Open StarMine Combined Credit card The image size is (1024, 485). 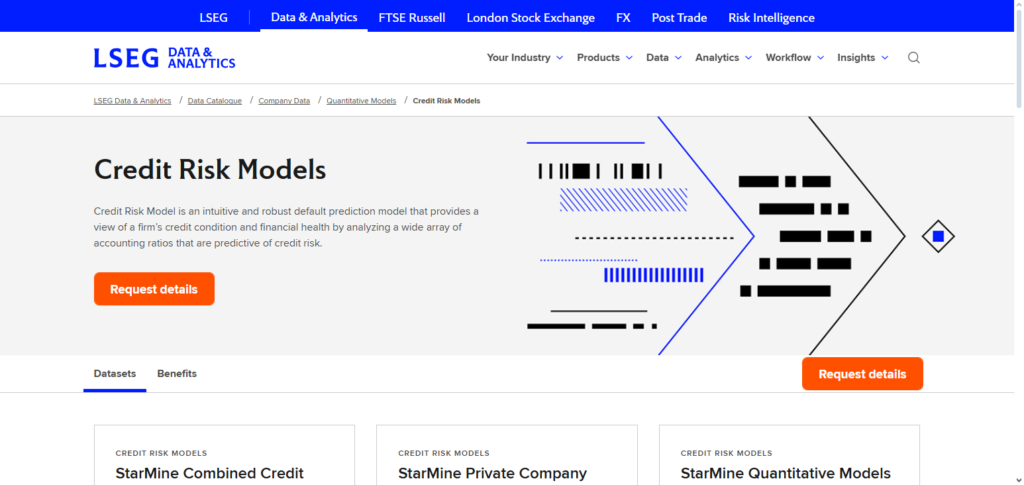pyautogui.click(x=225, y=456)
